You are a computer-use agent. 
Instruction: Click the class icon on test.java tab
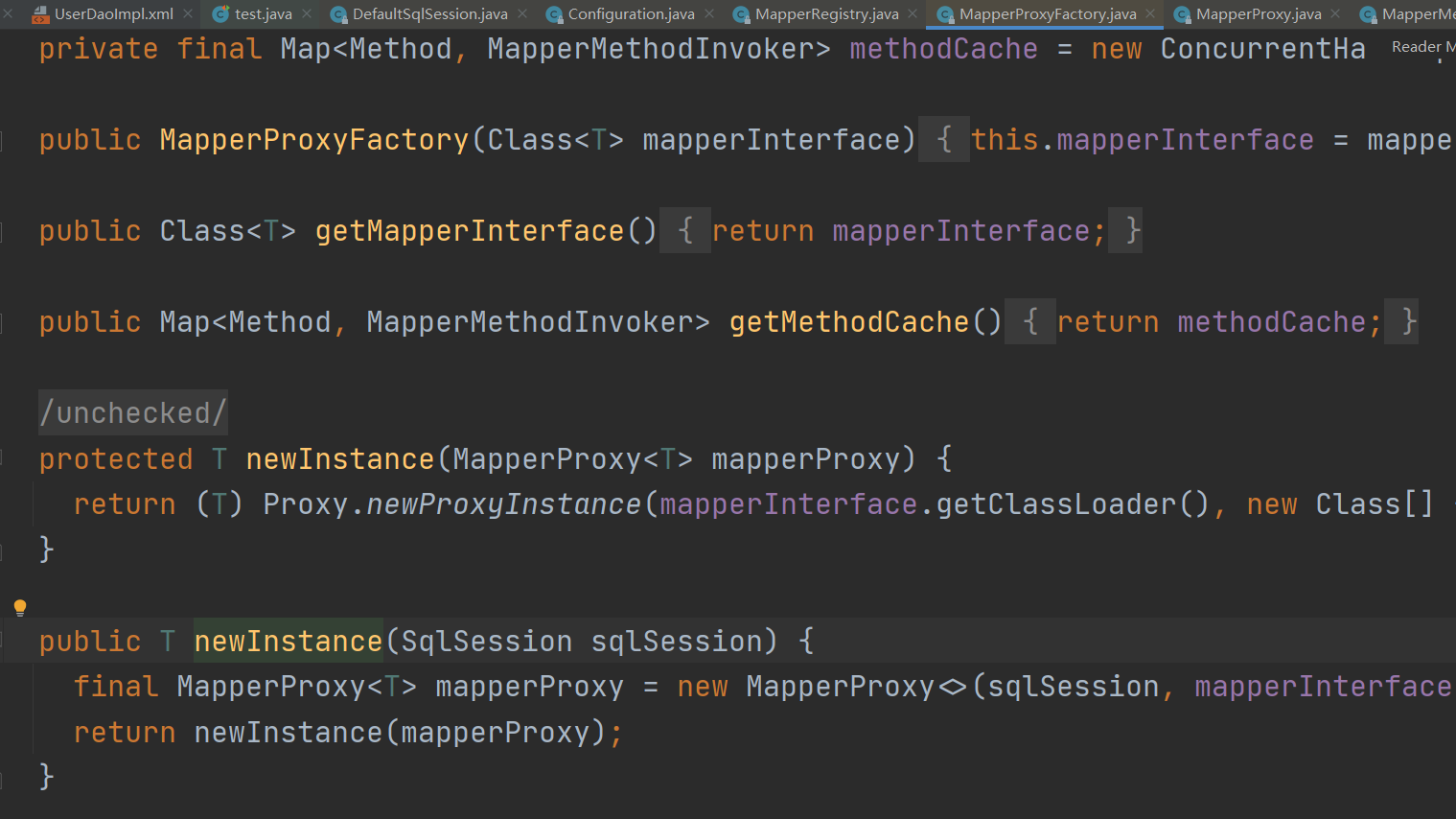click(x=220, y=14)
